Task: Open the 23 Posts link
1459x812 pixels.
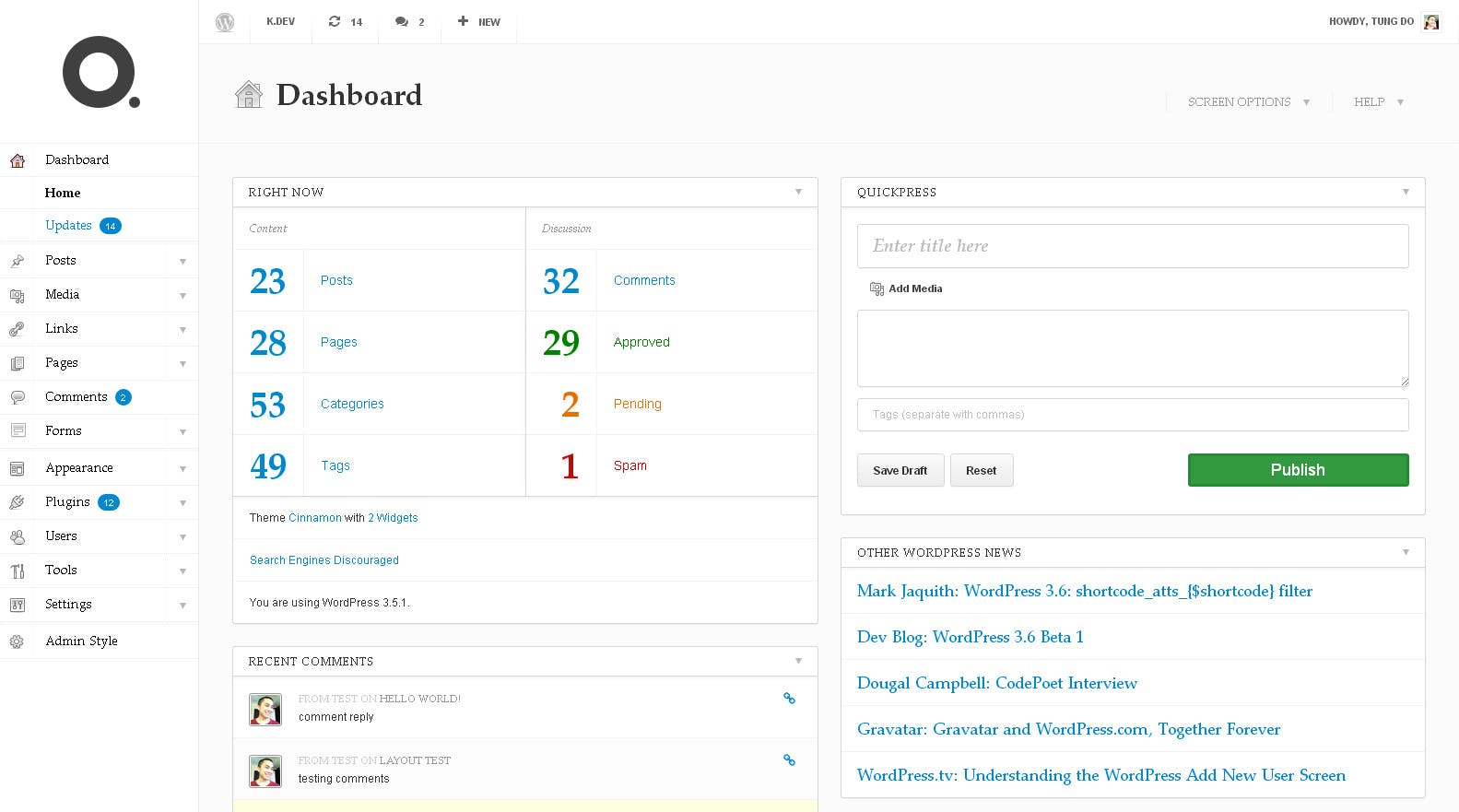Action: click(336, 280)
